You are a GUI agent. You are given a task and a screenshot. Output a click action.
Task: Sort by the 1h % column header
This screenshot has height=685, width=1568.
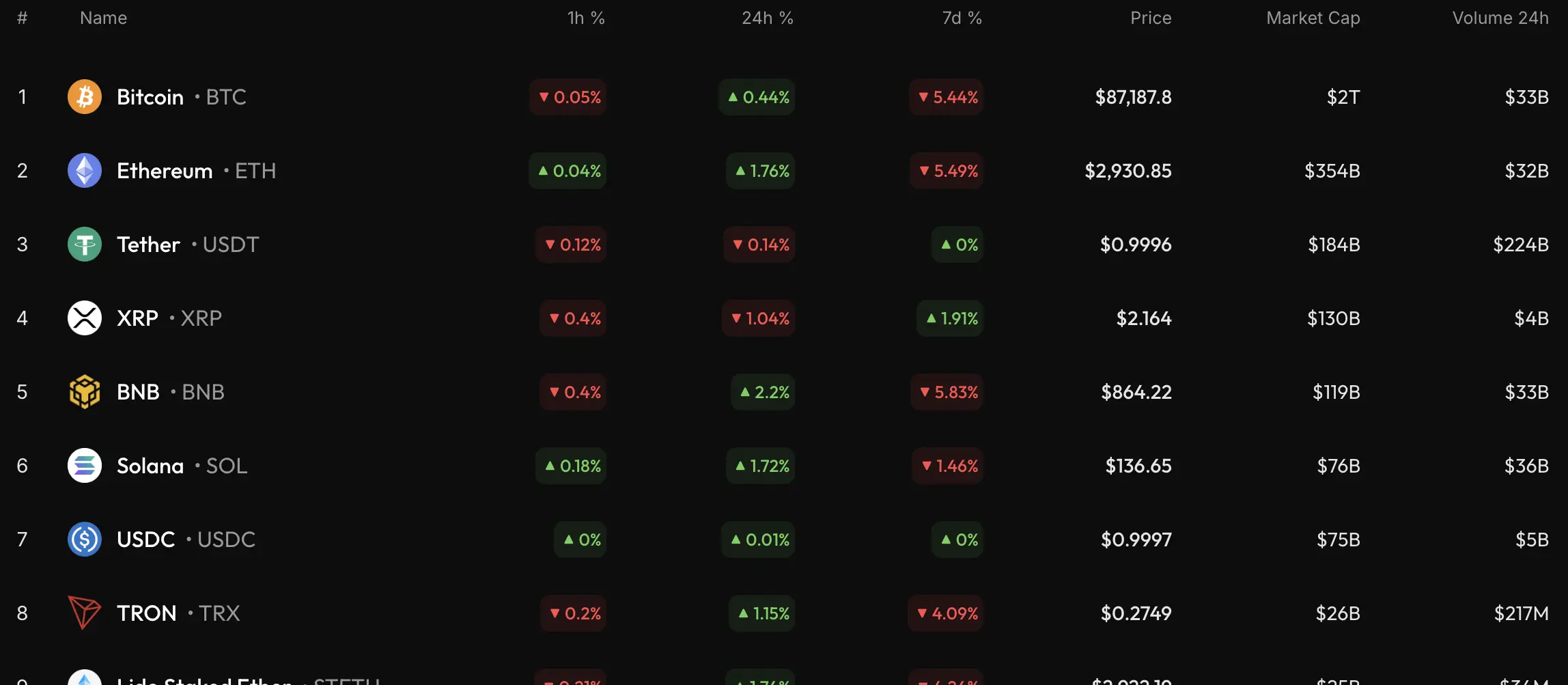586,18
